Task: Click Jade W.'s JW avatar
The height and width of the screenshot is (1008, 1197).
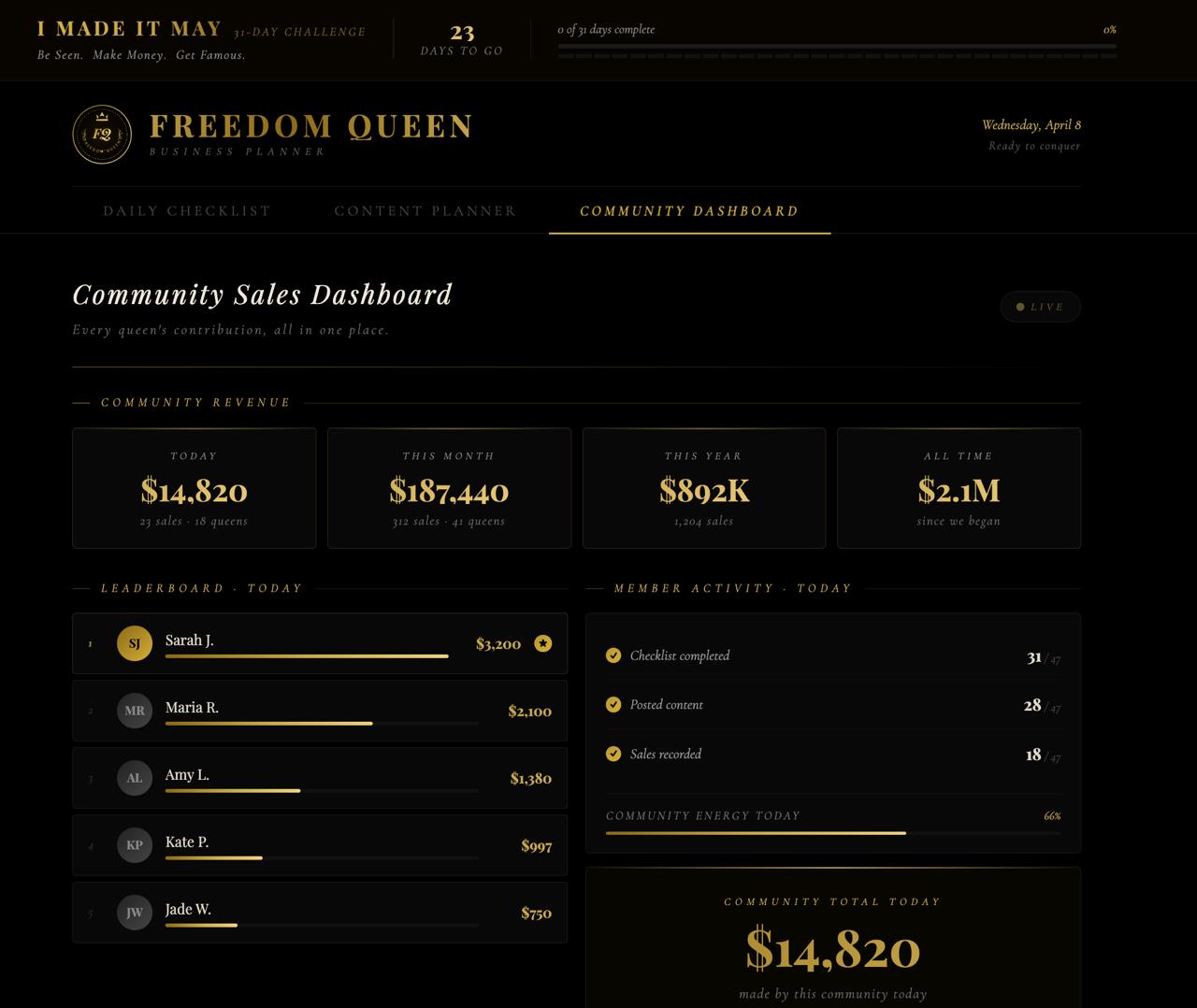Action: [x=134, y=913]
